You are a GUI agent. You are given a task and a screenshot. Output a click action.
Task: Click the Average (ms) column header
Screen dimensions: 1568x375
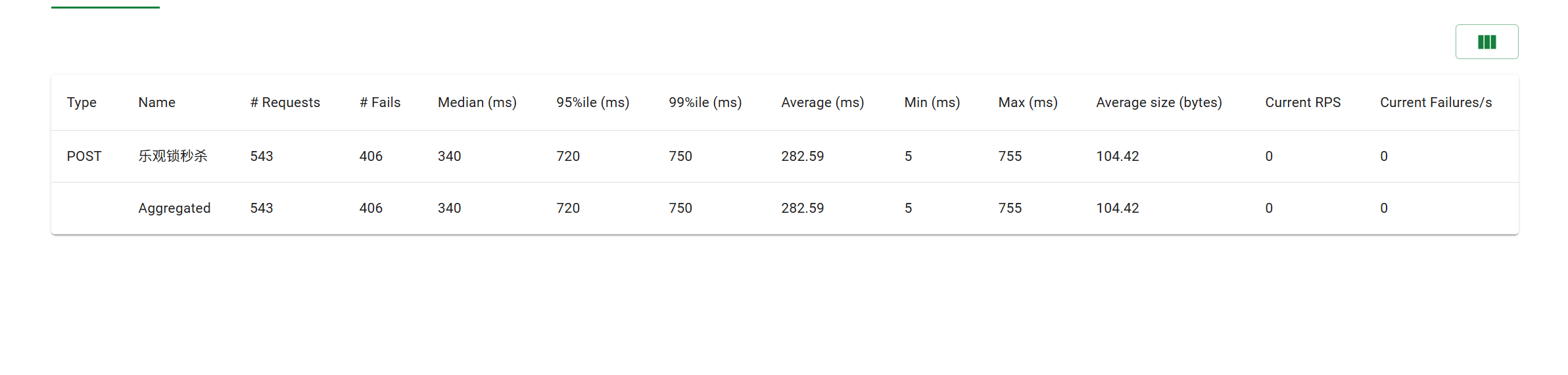click(822, 102)
